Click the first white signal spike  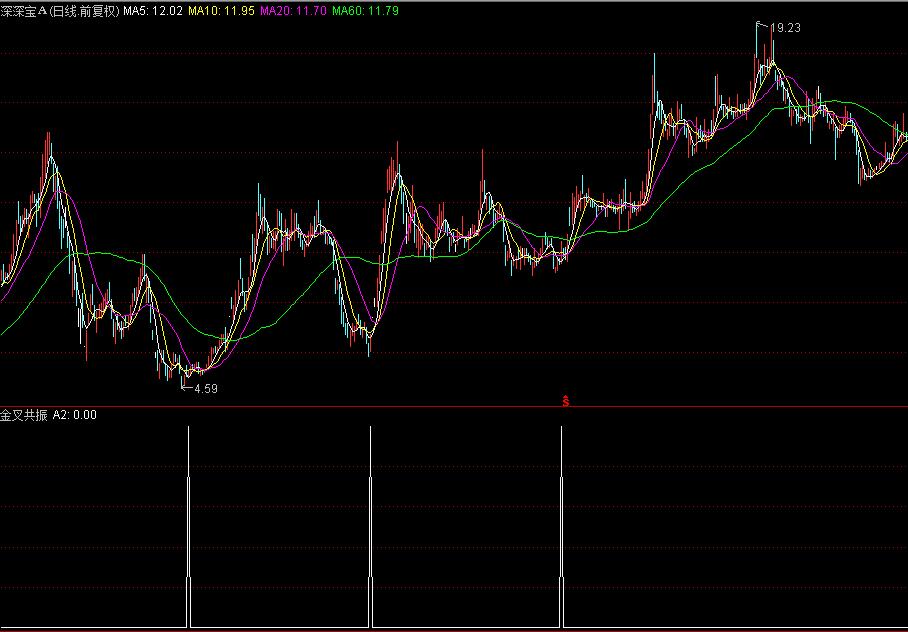[x=188, y=527]
